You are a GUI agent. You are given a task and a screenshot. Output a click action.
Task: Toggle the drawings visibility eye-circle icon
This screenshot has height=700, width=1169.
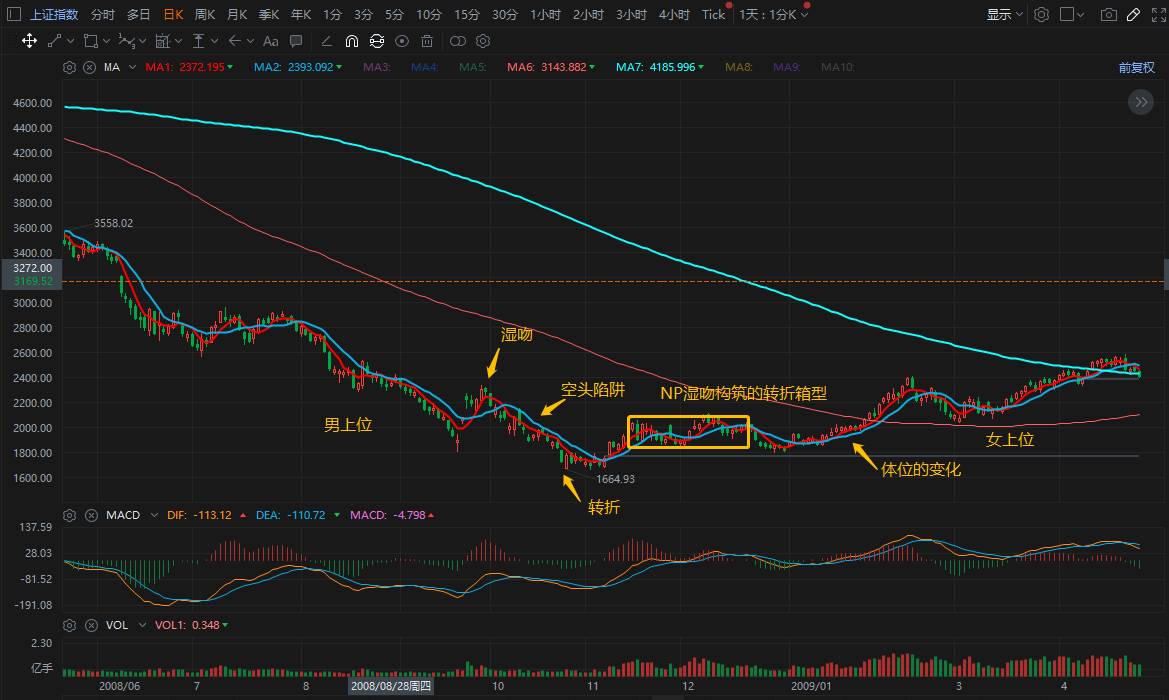402,41
